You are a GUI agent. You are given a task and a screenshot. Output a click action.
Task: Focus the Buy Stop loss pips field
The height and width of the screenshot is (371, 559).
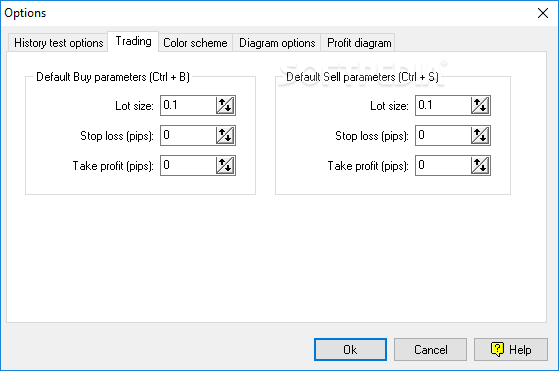pyautogui.click(x=188, y=135)
